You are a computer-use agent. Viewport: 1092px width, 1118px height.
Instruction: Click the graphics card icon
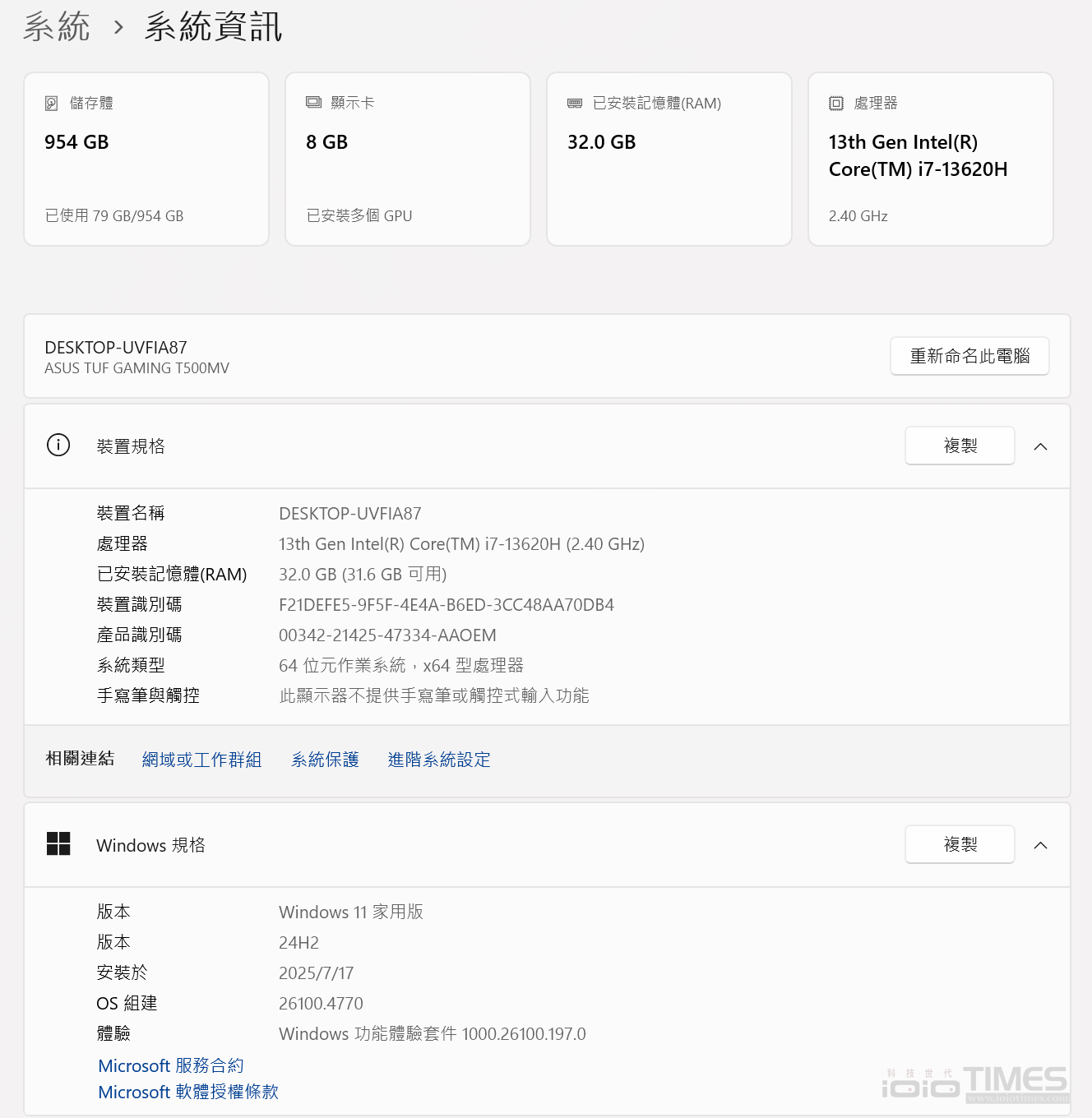pos(313,103)
